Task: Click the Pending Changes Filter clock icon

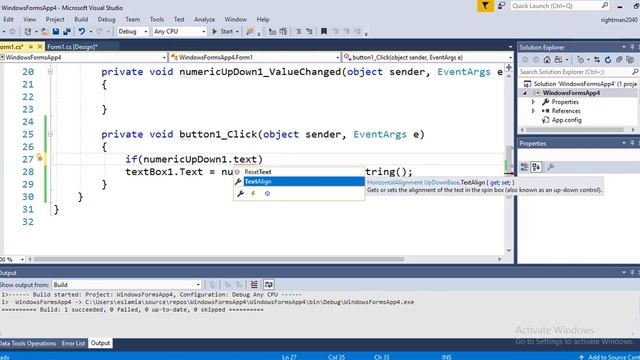Action: pyautogui.click(x=580, y=60)
